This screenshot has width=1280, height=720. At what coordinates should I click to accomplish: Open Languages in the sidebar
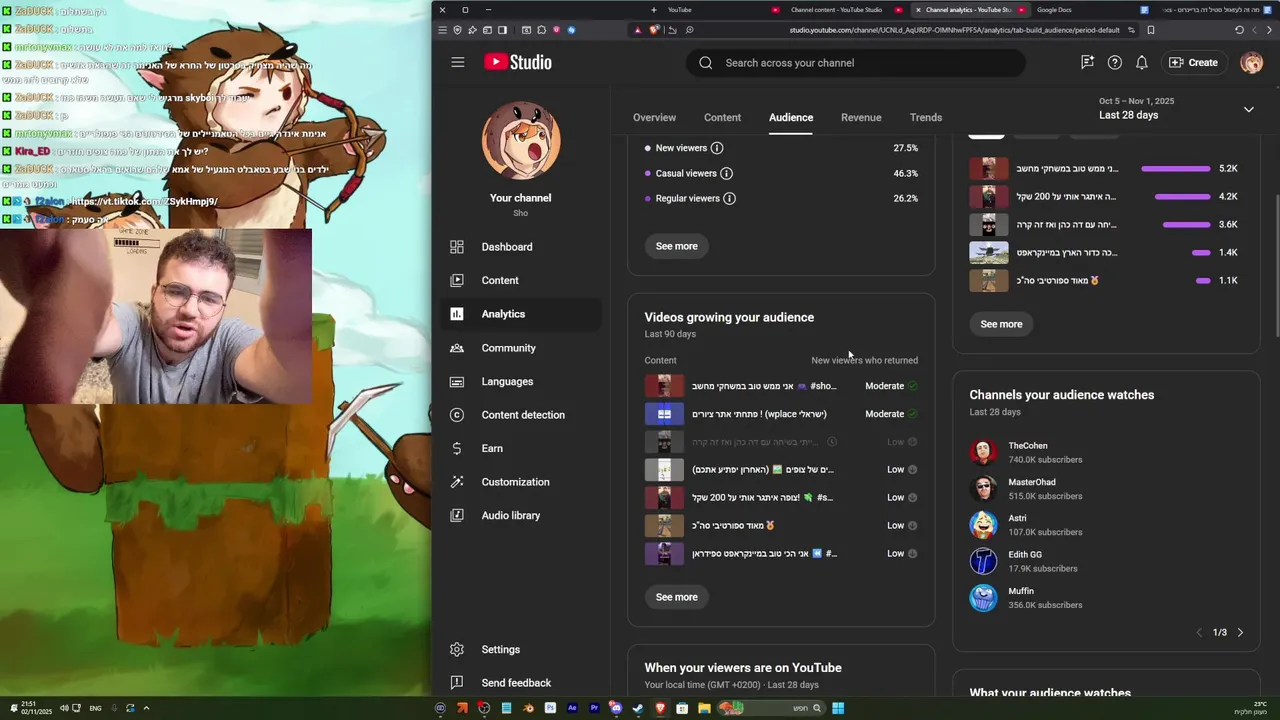[521, 381]
